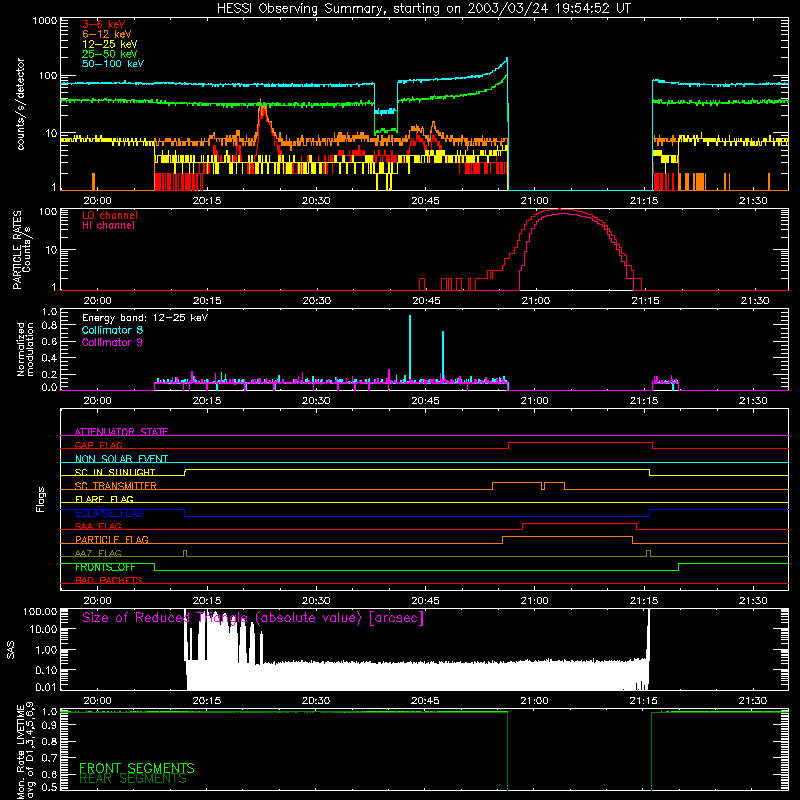Select the 25-50 keV legend label
Screen dimensions: 800x800
110,54
